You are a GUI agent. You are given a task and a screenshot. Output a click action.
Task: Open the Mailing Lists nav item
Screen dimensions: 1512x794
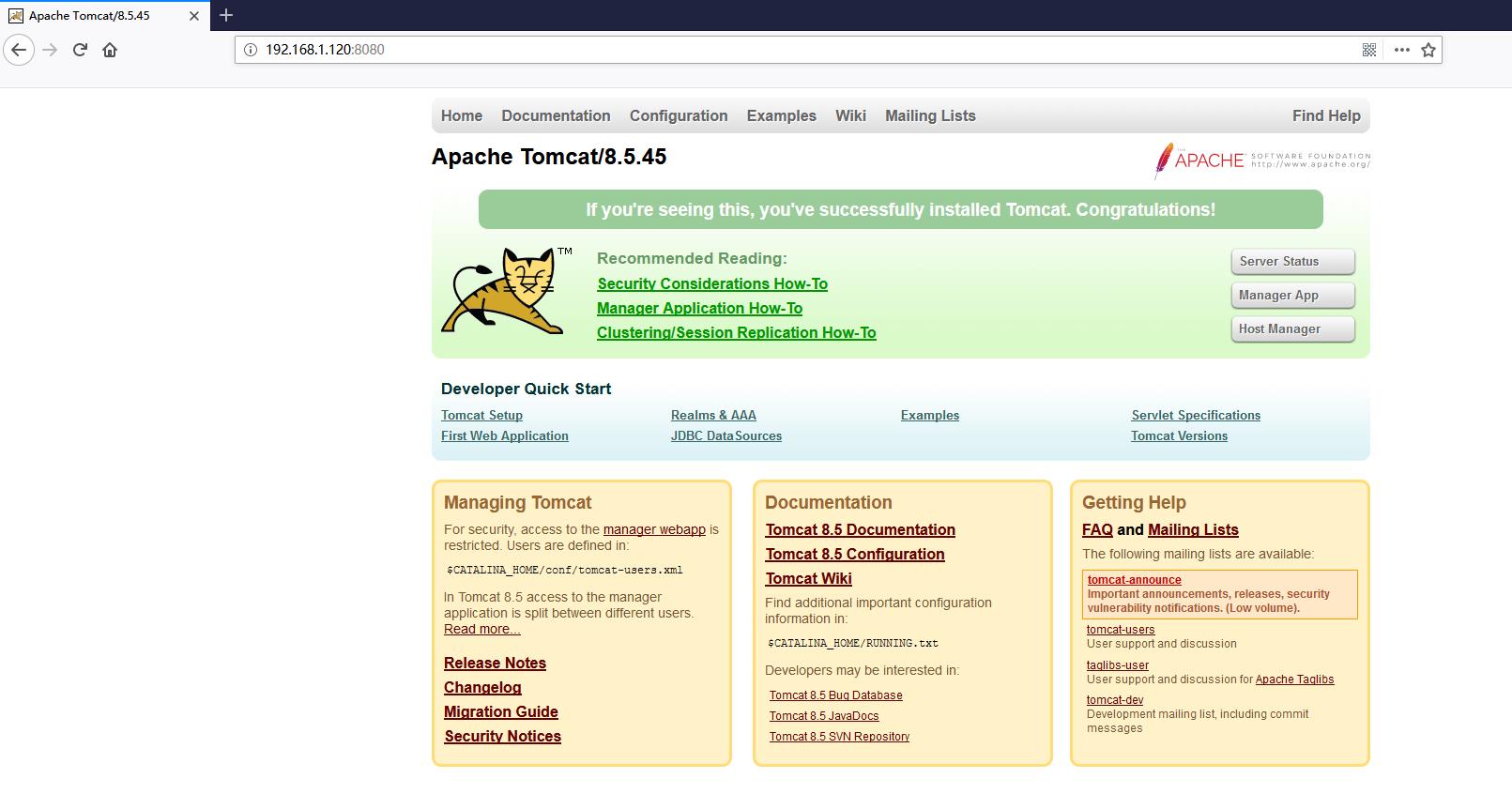point(930,115)
